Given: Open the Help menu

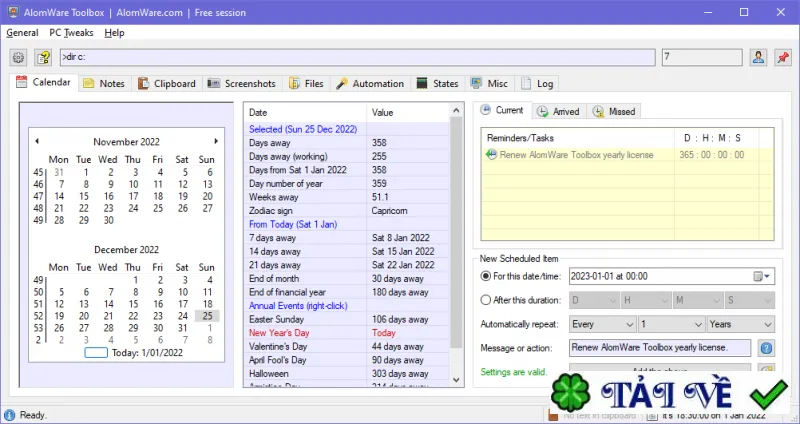Looking at the screenshot, I should tap(114, 33).
